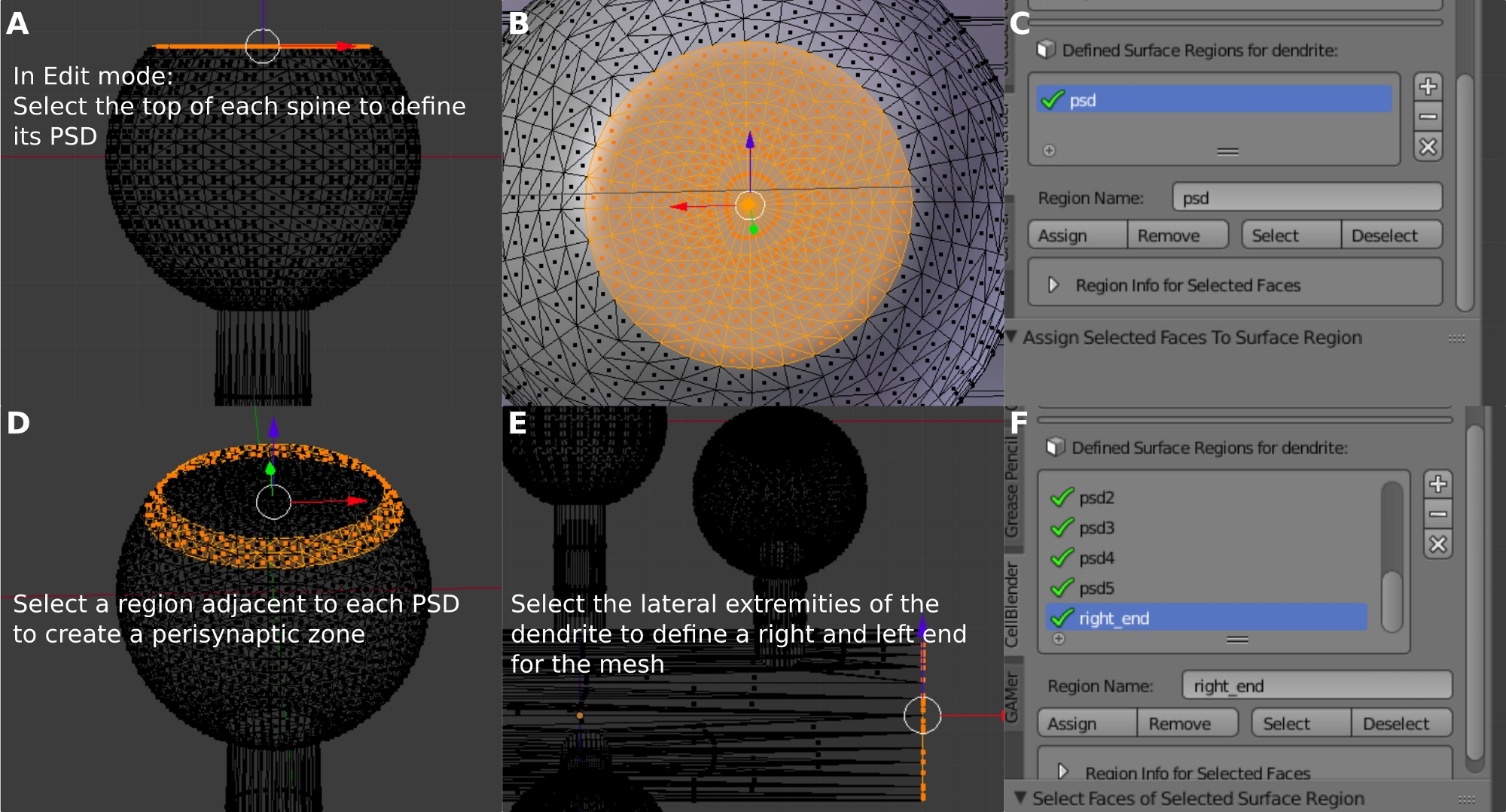Toggle the green checkmark next to psd2
Image resolution: width=1506 pixels, height=812 pixels.
[x=1062, y=497]
